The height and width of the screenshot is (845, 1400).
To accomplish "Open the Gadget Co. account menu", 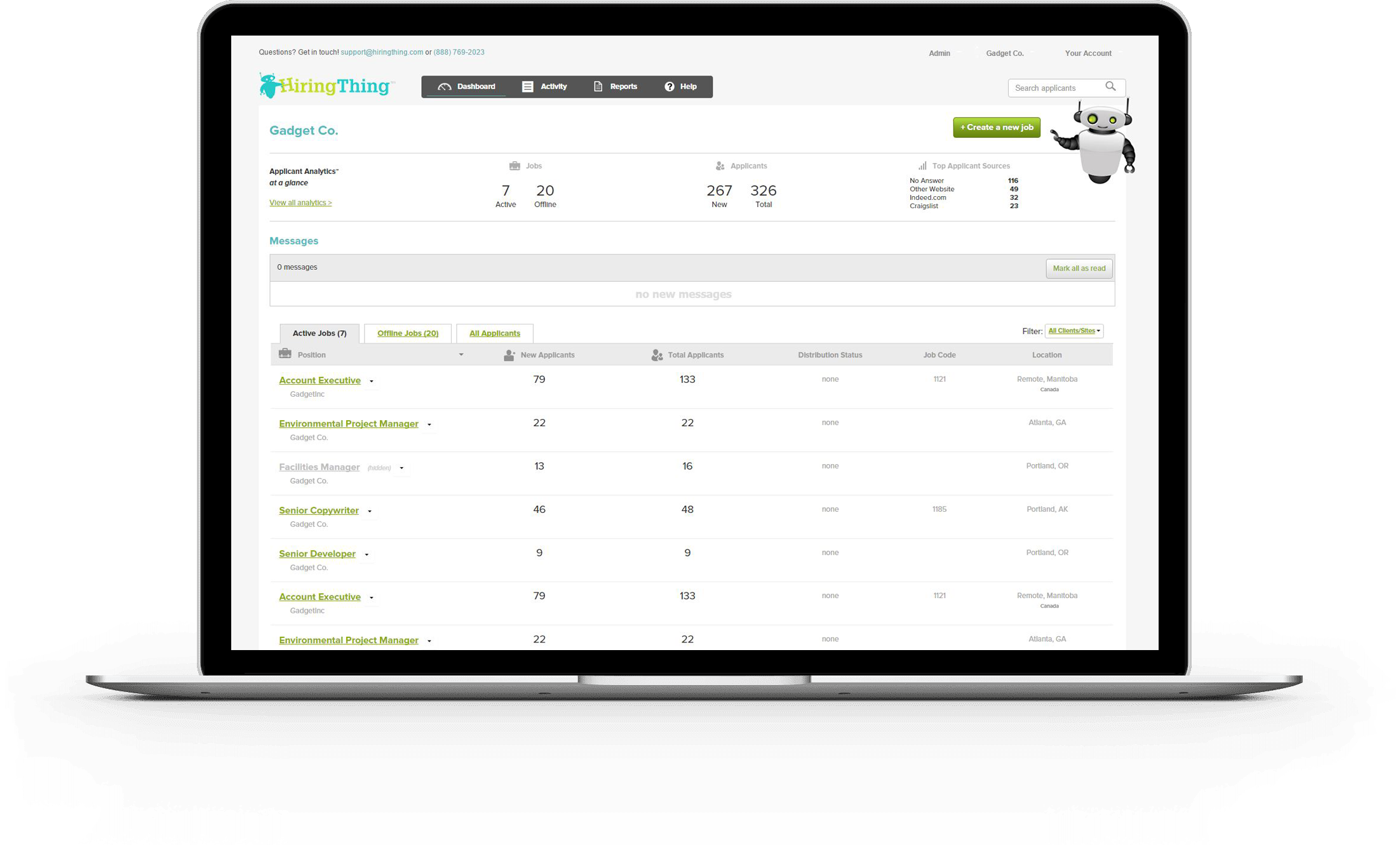I will click(1005, 53).
